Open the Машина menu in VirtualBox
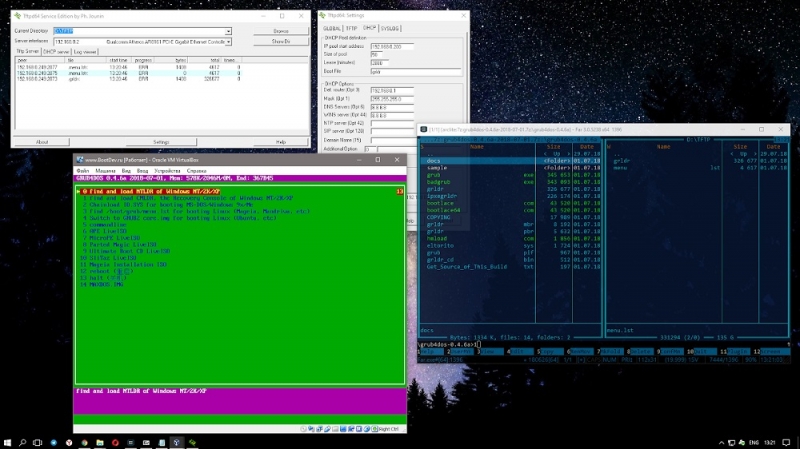Image resolution: width=800 pixels, height=449 pixels. point(105,170)
